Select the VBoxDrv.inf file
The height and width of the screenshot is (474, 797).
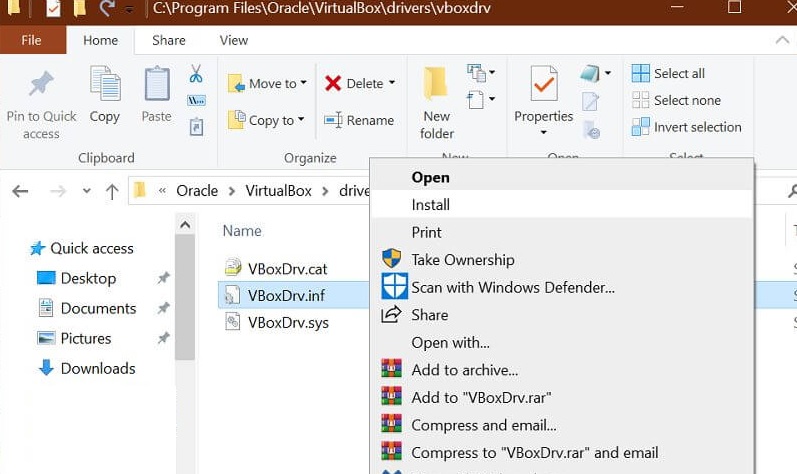(x=275, y=295)
